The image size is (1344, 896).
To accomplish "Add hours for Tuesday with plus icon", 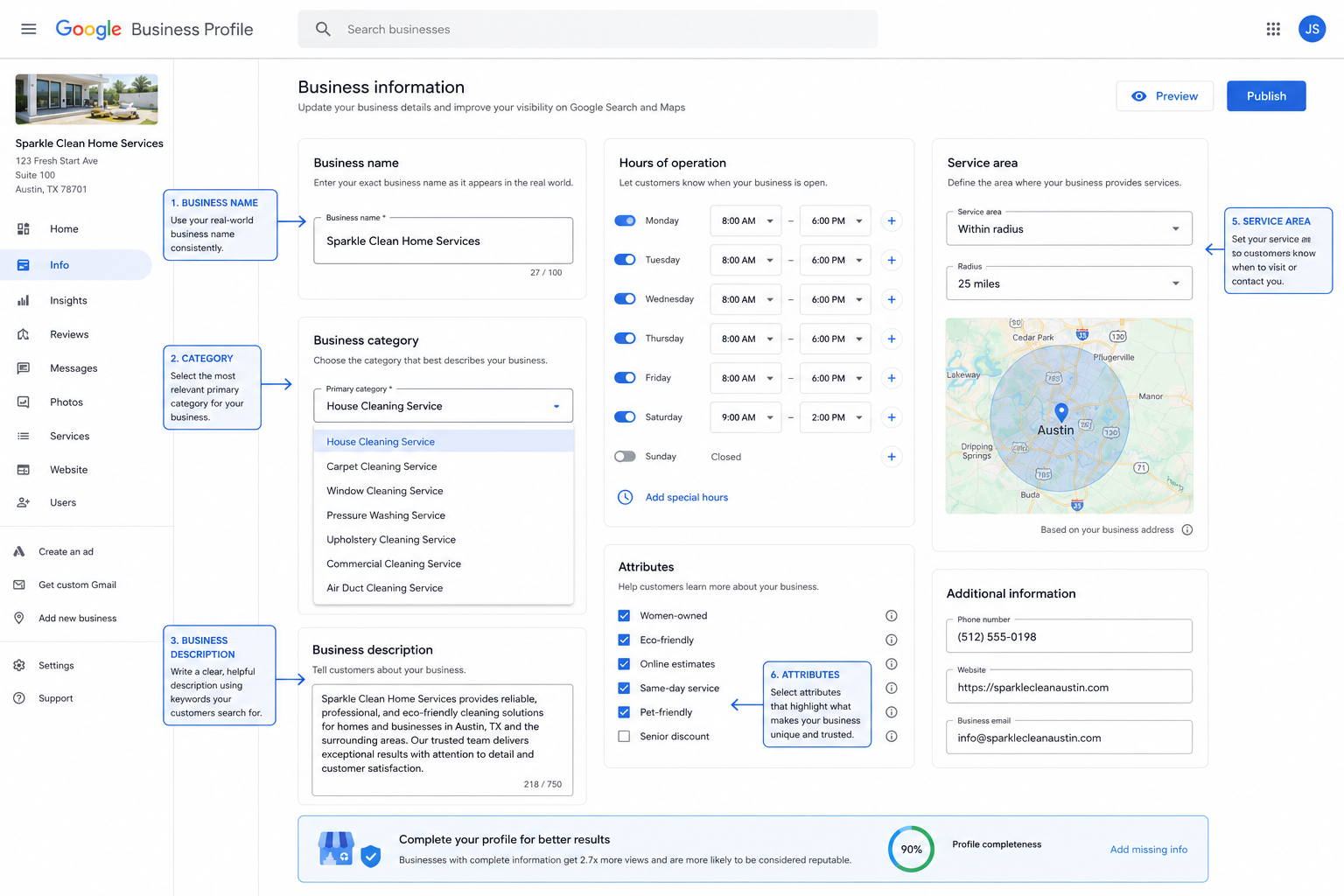I will coord(892,260).
